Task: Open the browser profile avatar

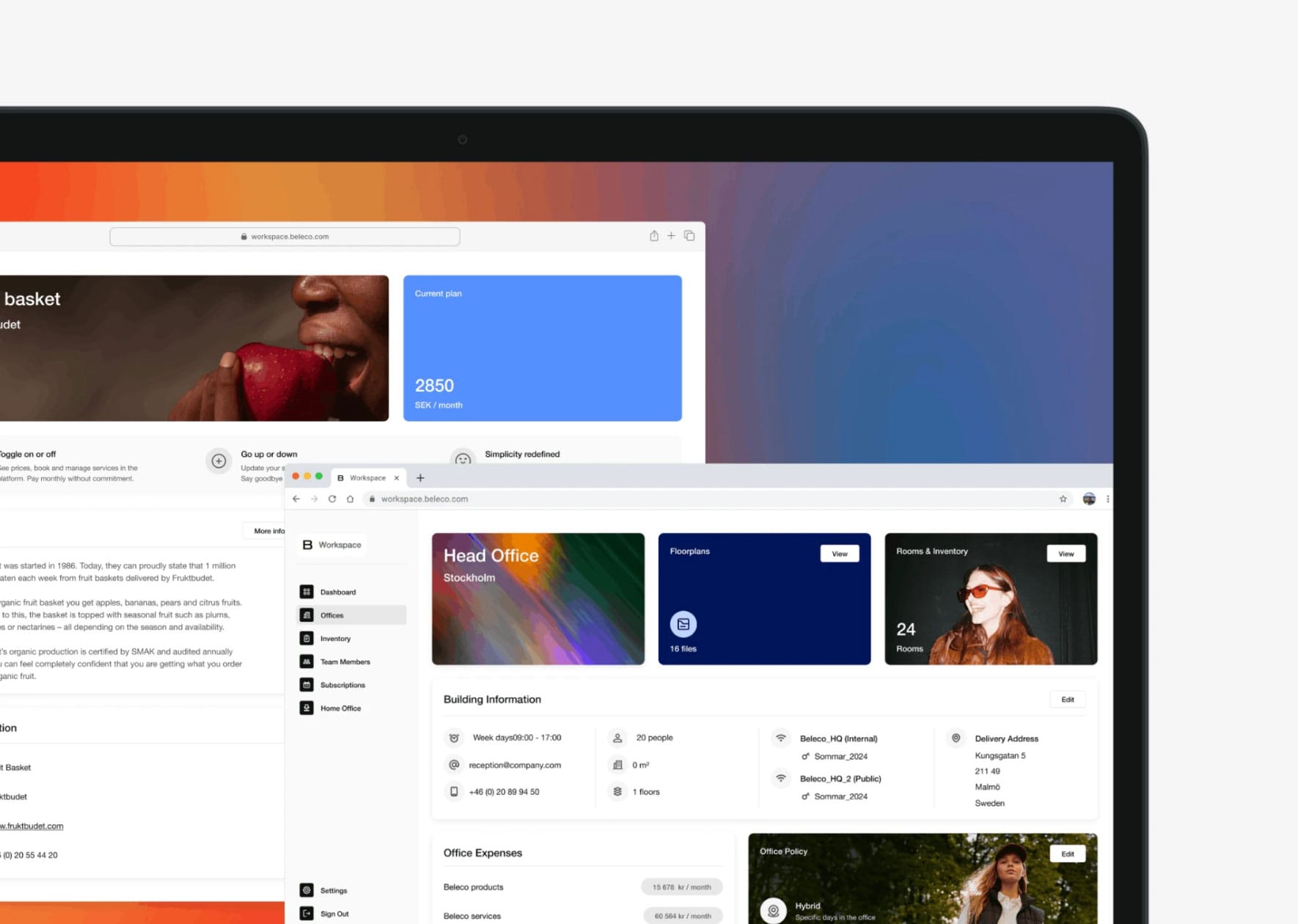Action: pyautogui.click(x=1089, y=499)
